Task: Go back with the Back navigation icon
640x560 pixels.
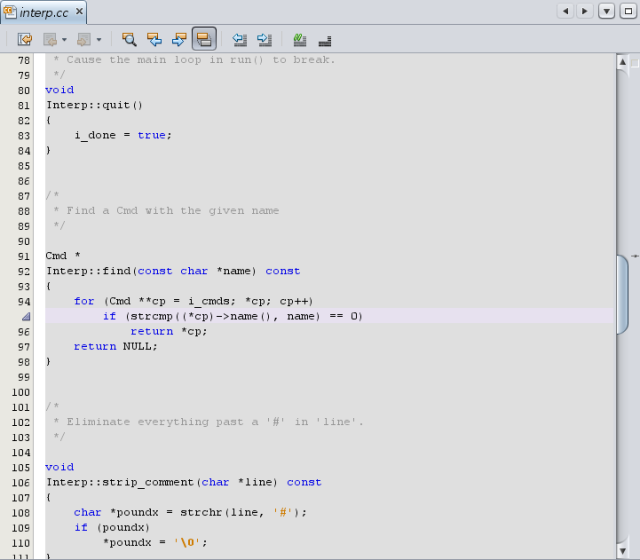Action: click(x=50, y=40)
